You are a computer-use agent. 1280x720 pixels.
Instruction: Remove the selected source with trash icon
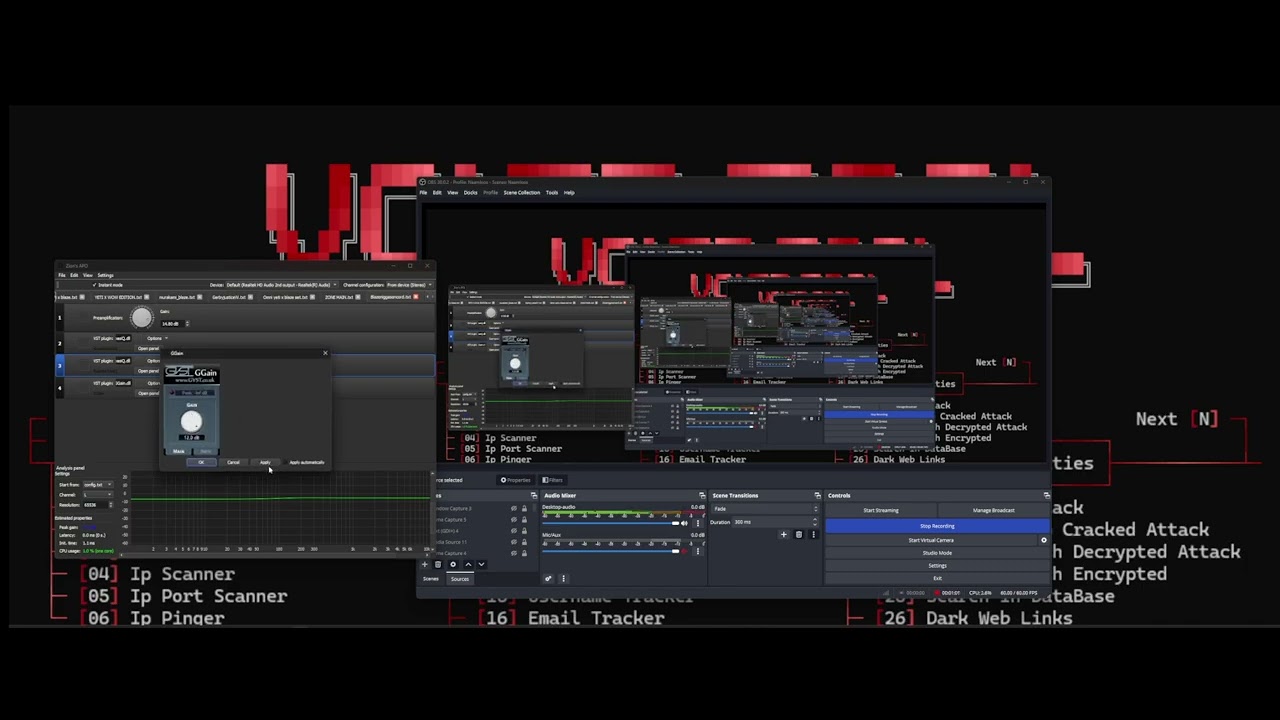[x=438, y=564]
